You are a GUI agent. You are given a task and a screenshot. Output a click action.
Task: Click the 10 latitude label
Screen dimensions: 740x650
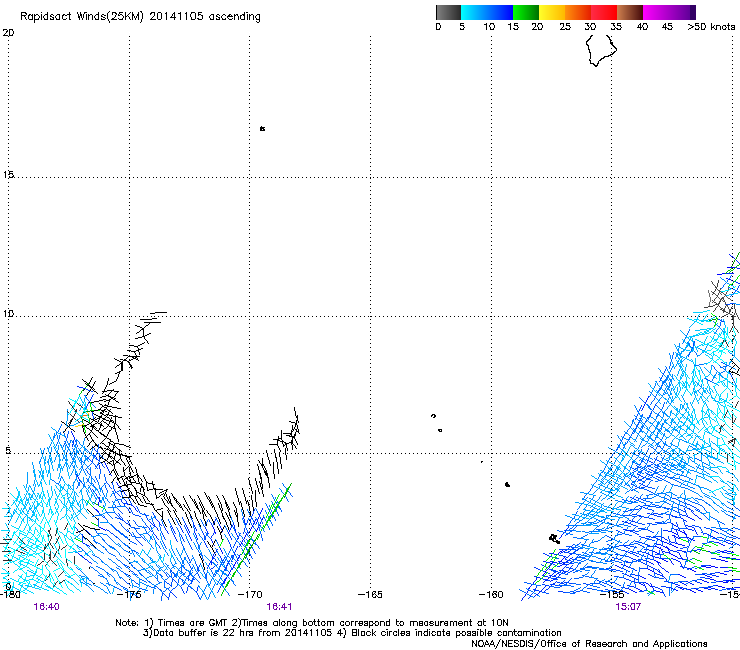coord(8,314)
